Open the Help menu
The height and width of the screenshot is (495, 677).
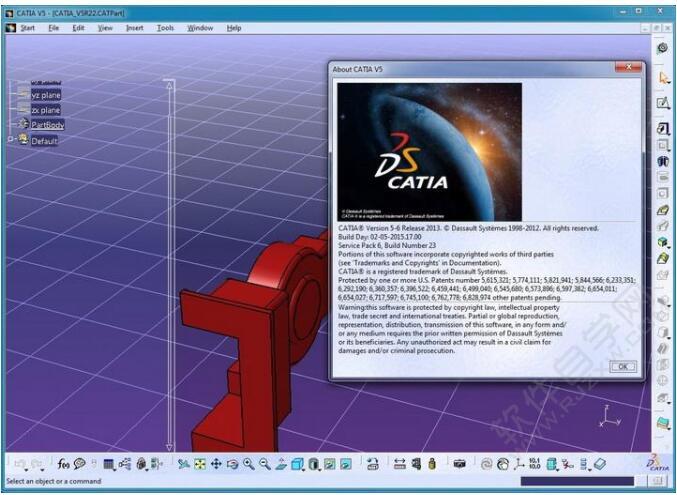(234, 28)
